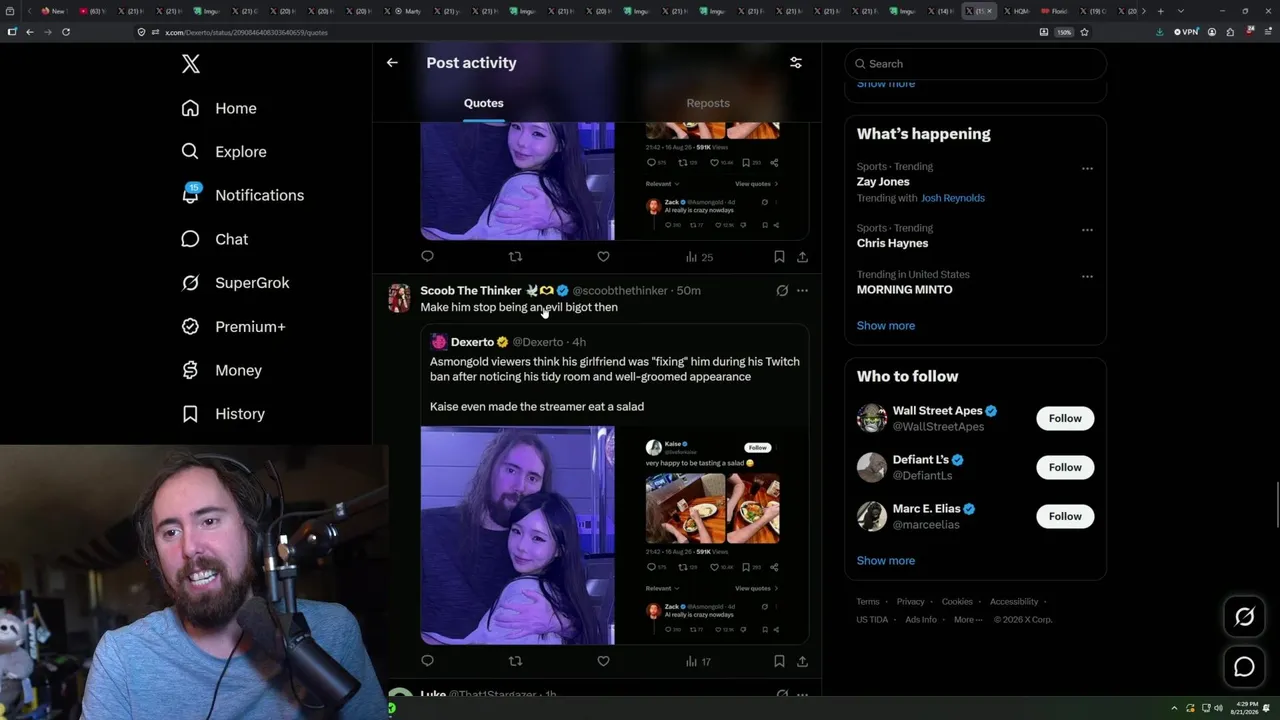This screenshot has height=720, width=1280.
Task: Switch to the Quotes tab
Action: point(484,103)
